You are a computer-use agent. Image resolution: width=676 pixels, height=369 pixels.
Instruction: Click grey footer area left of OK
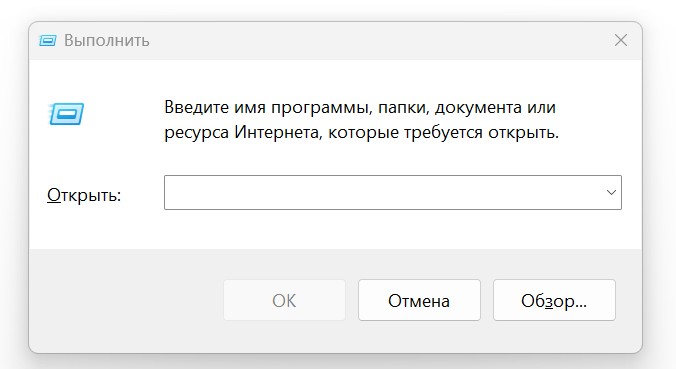125,300
